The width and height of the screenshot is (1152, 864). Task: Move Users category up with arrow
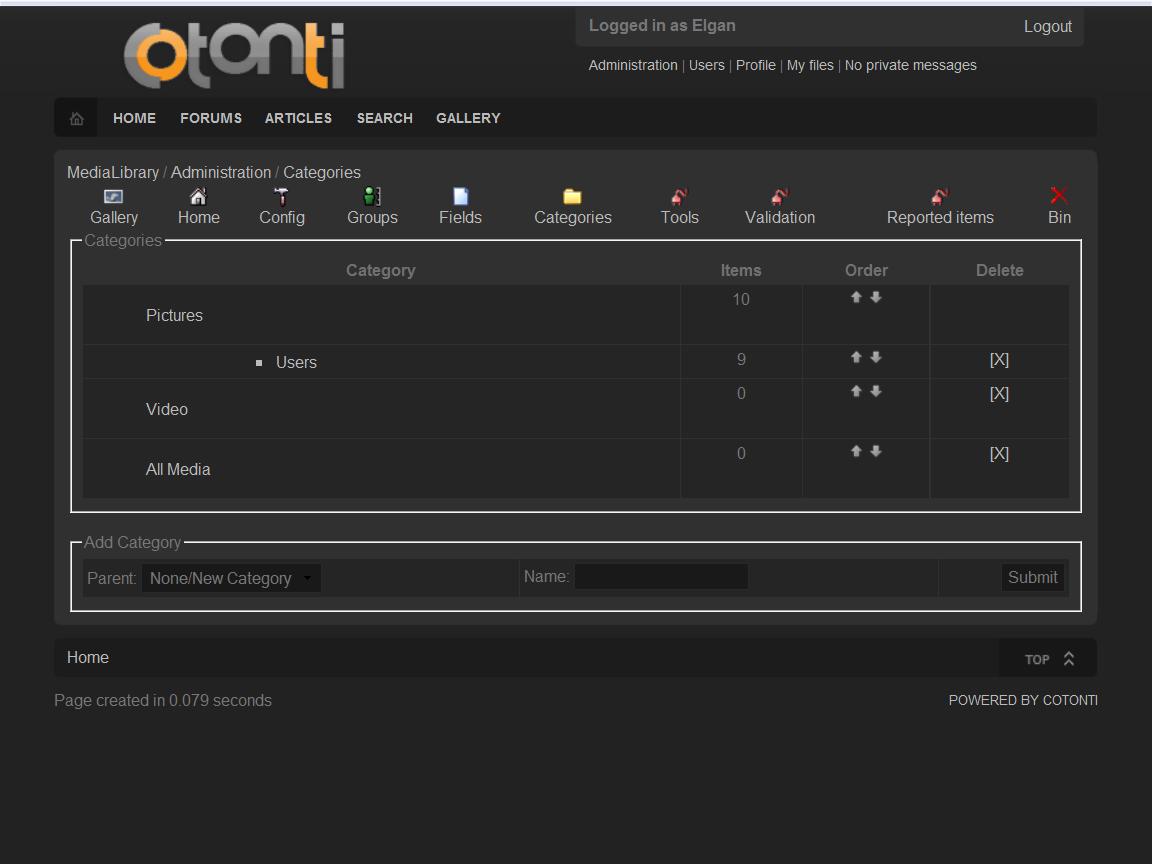pos(856,358)
